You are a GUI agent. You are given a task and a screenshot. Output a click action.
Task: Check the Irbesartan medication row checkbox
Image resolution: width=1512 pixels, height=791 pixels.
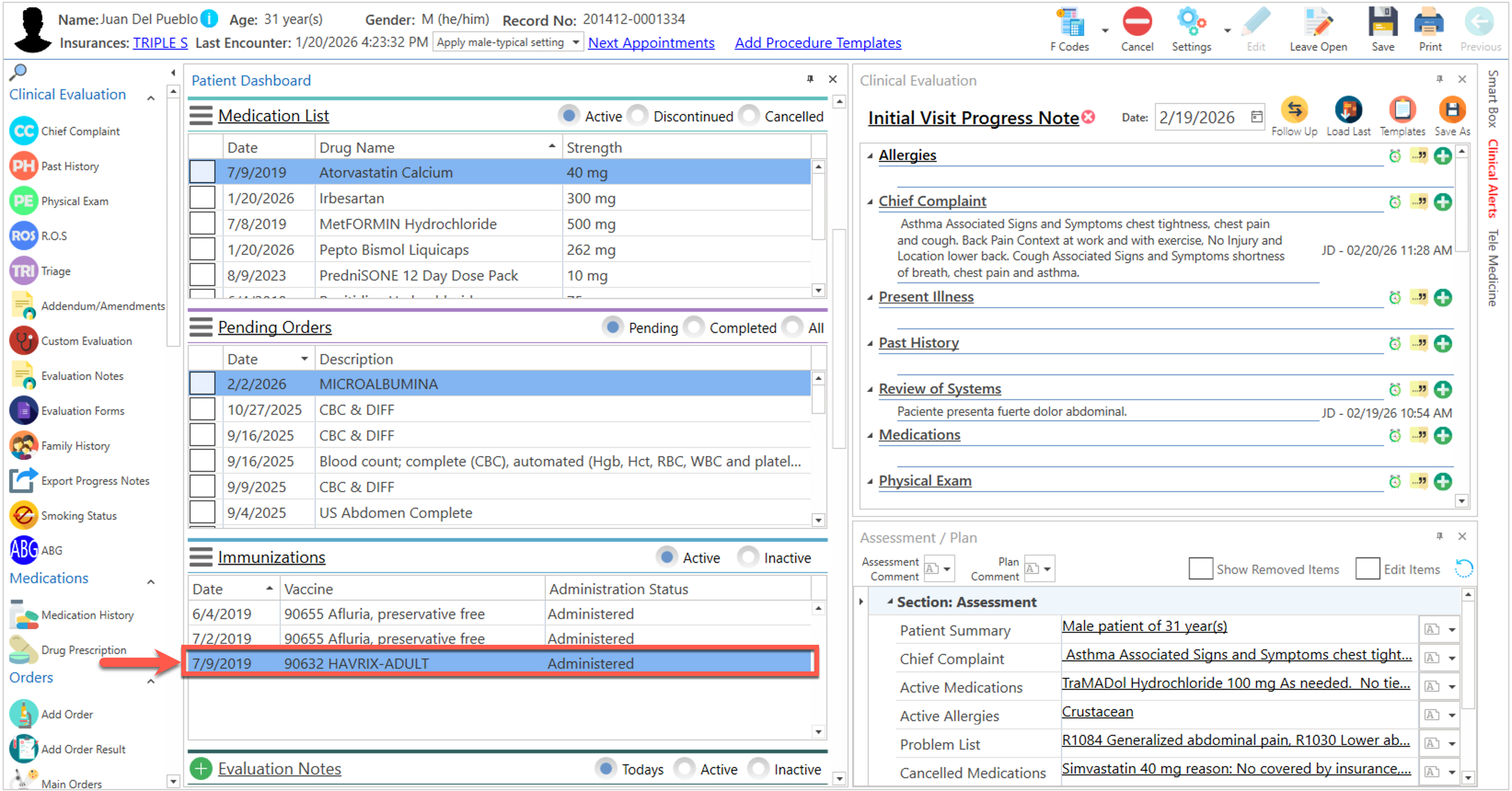point(202,198)
